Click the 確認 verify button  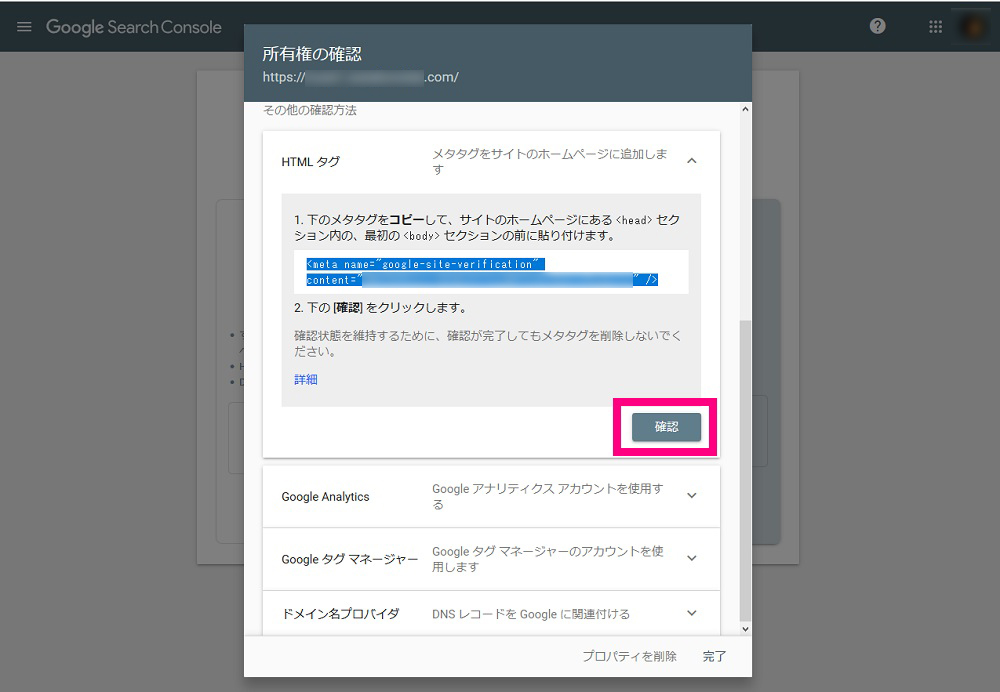(x=666, y=427)
